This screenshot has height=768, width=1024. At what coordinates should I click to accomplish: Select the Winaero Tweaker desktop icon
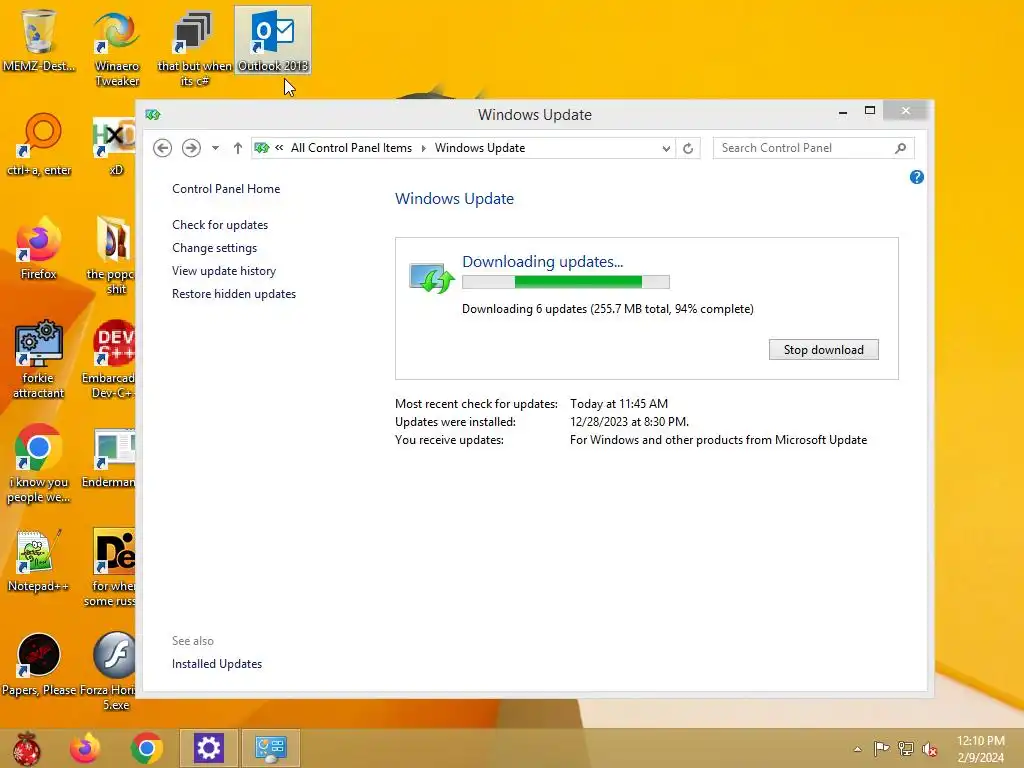click(116, 48)
